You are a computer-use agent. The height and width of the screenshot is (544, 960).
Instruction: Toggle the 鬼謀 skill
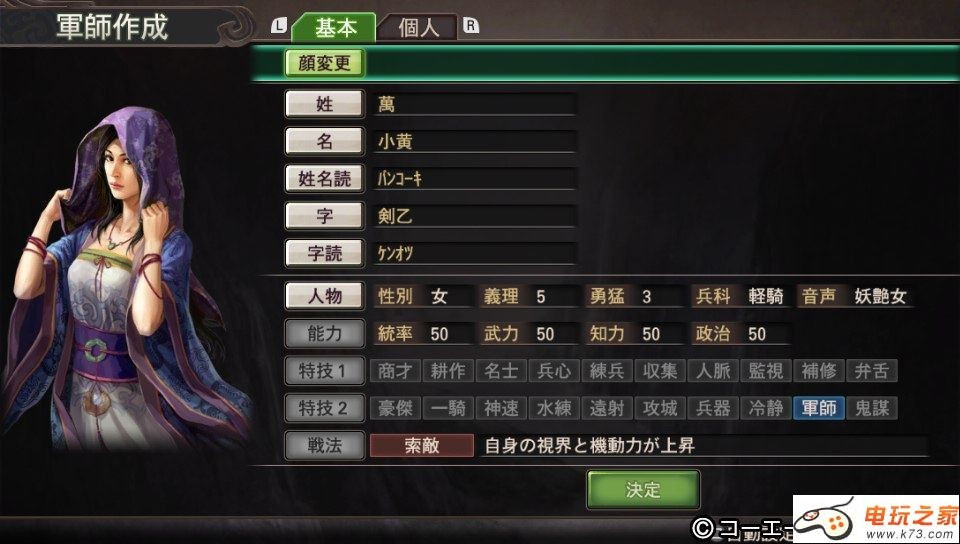(872, 408)
